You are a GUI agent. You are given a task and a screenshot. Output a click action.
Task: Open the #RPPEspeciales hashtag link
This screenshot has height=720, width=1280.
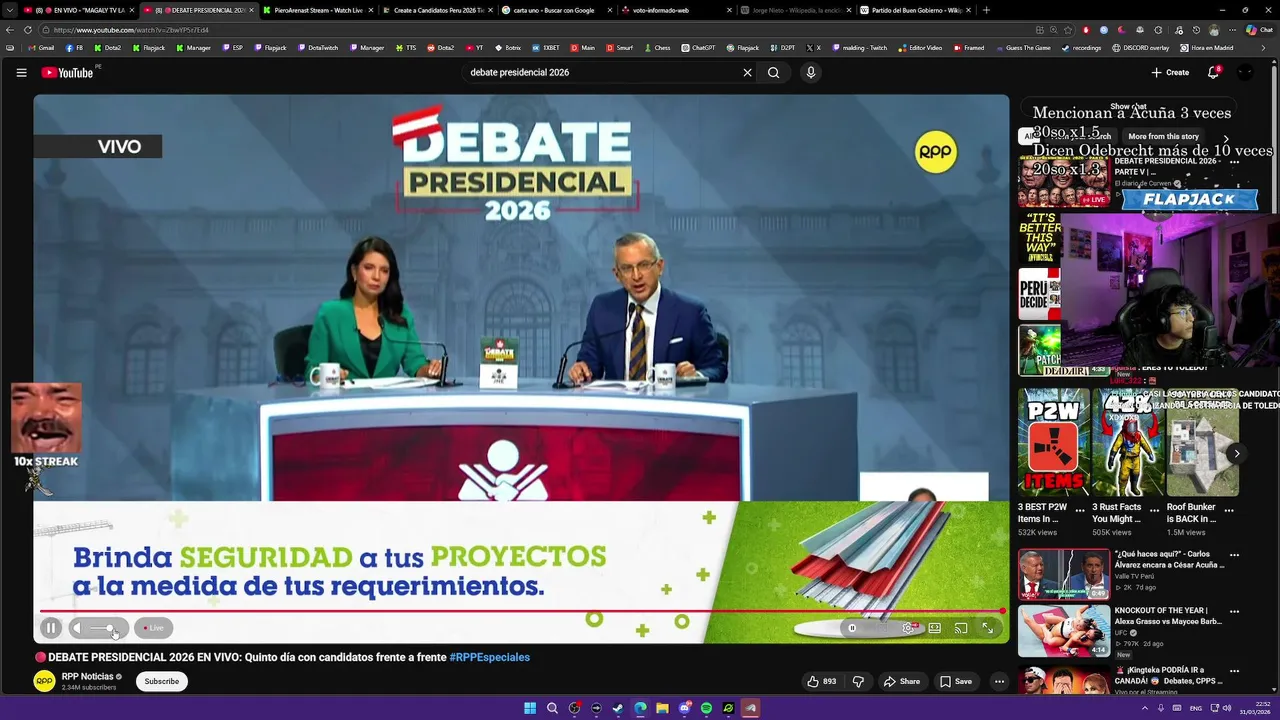pyautogui.click(x=490, y=657)
